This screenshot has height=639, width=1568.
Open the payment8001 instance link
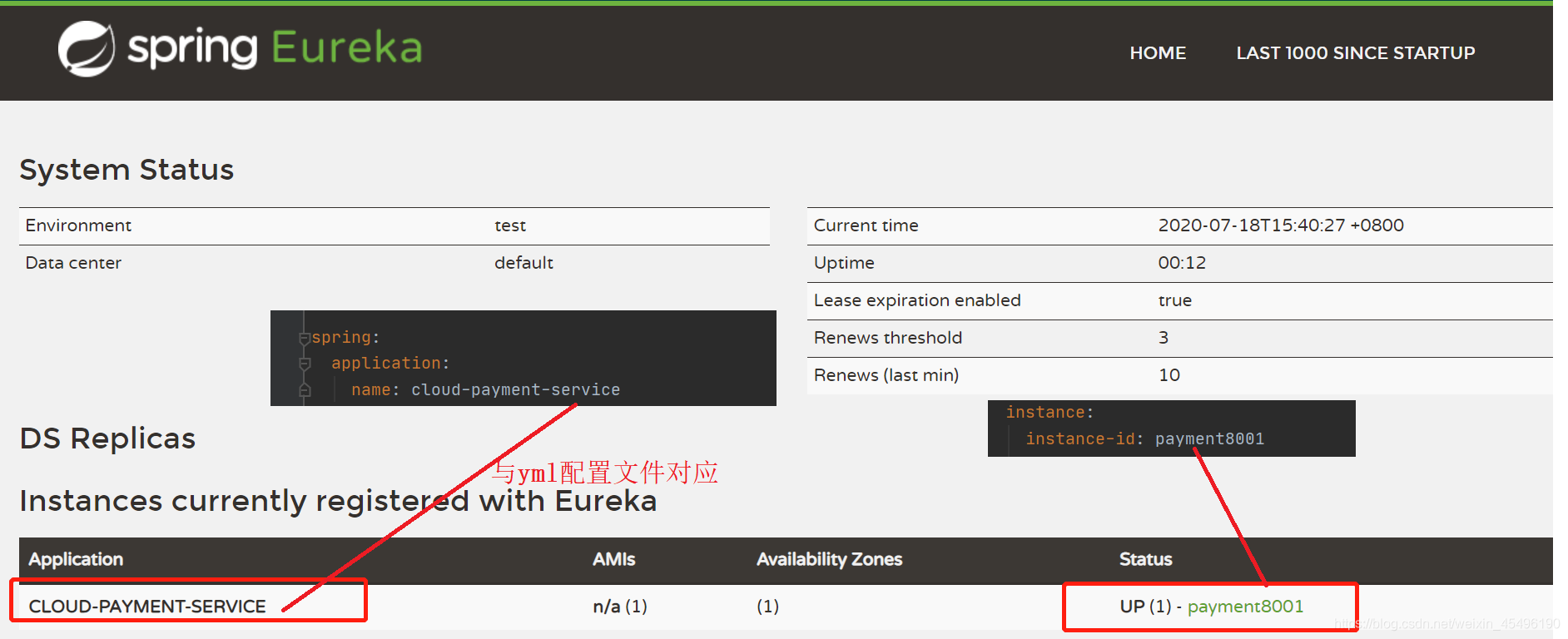tap(1245, 607)
